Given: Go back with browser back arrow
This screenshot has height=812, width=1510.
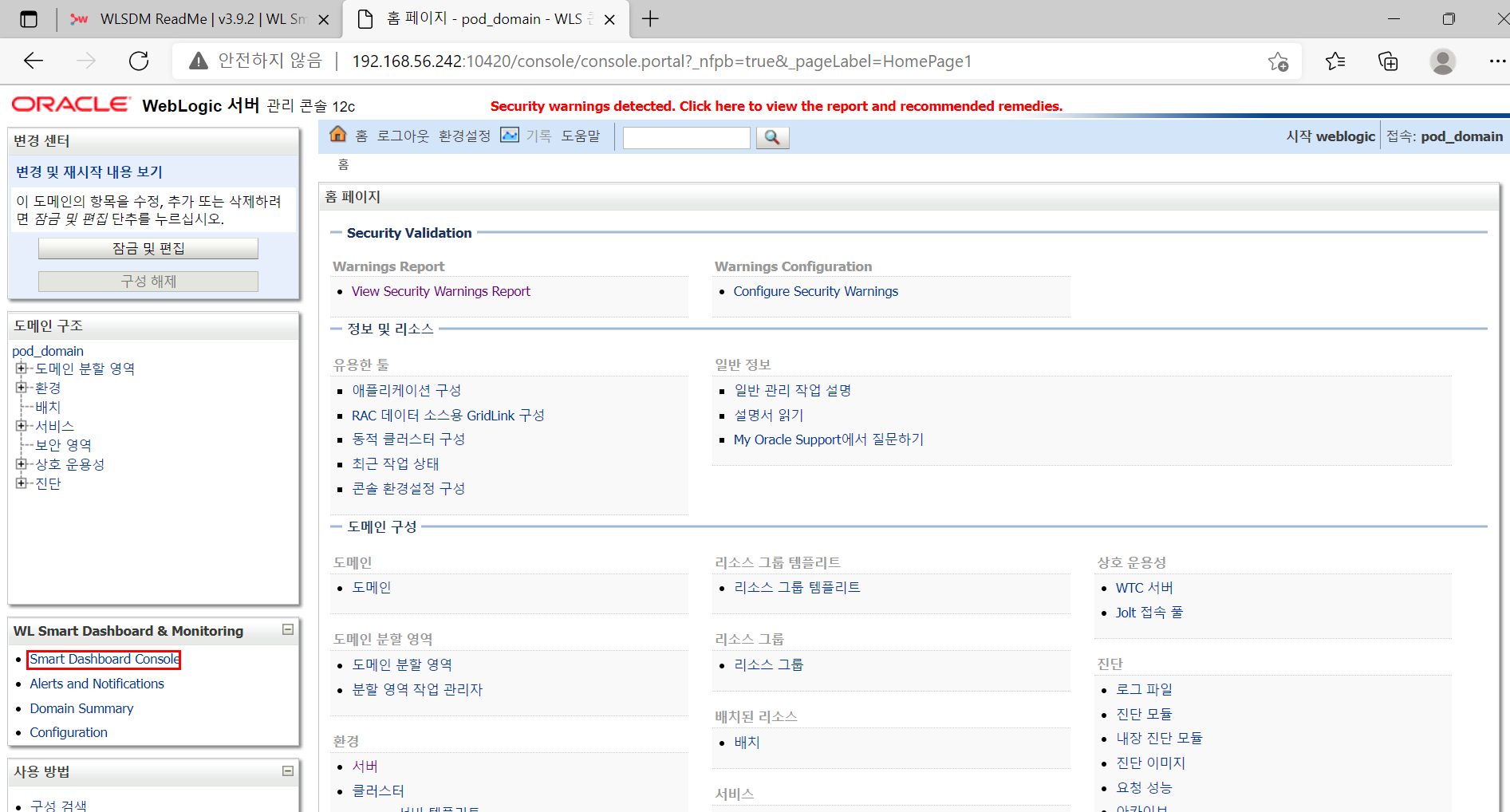Looking at the screenshot, I should click(34, 61).
